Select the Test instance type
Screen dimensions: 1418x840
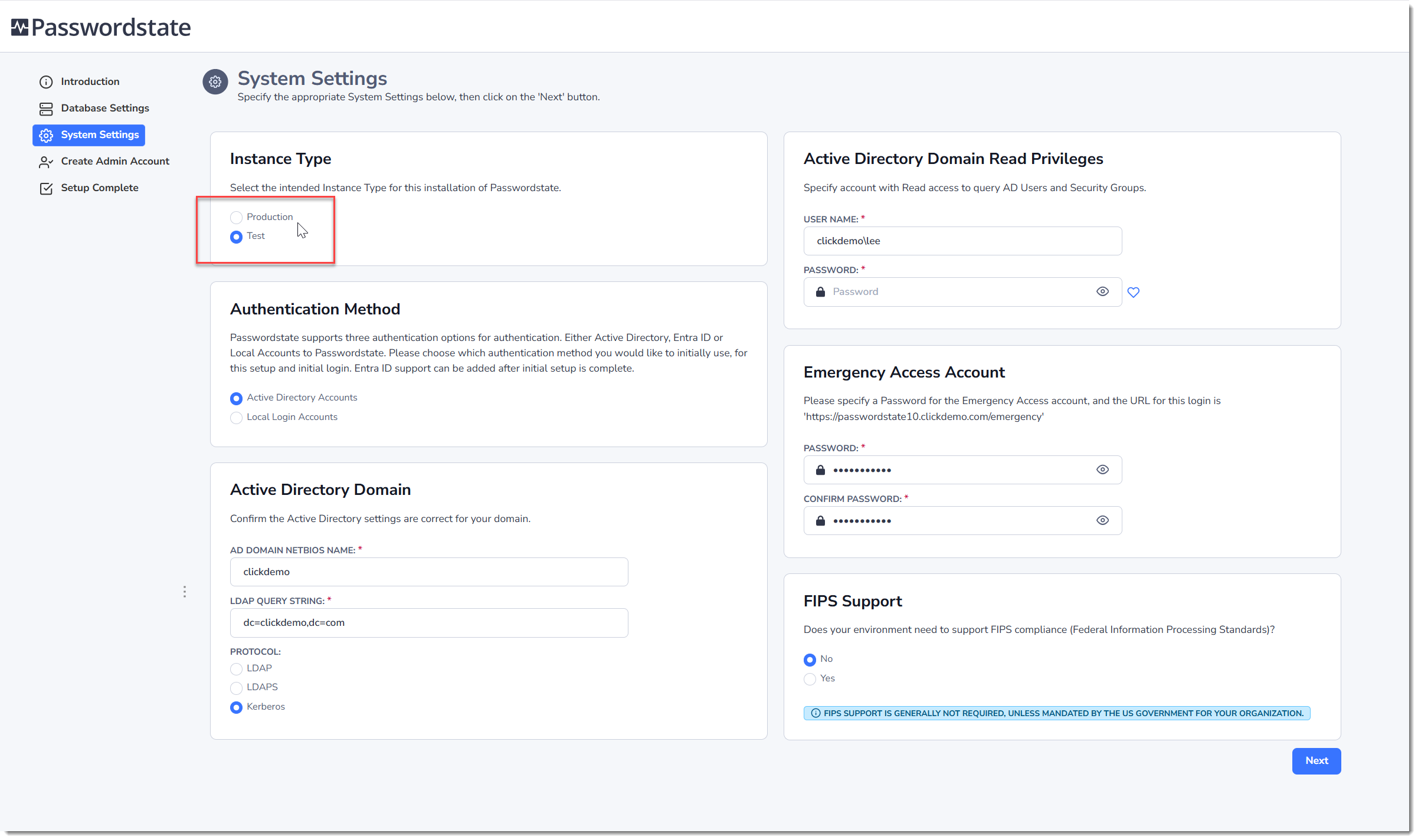tap(236, 237)
